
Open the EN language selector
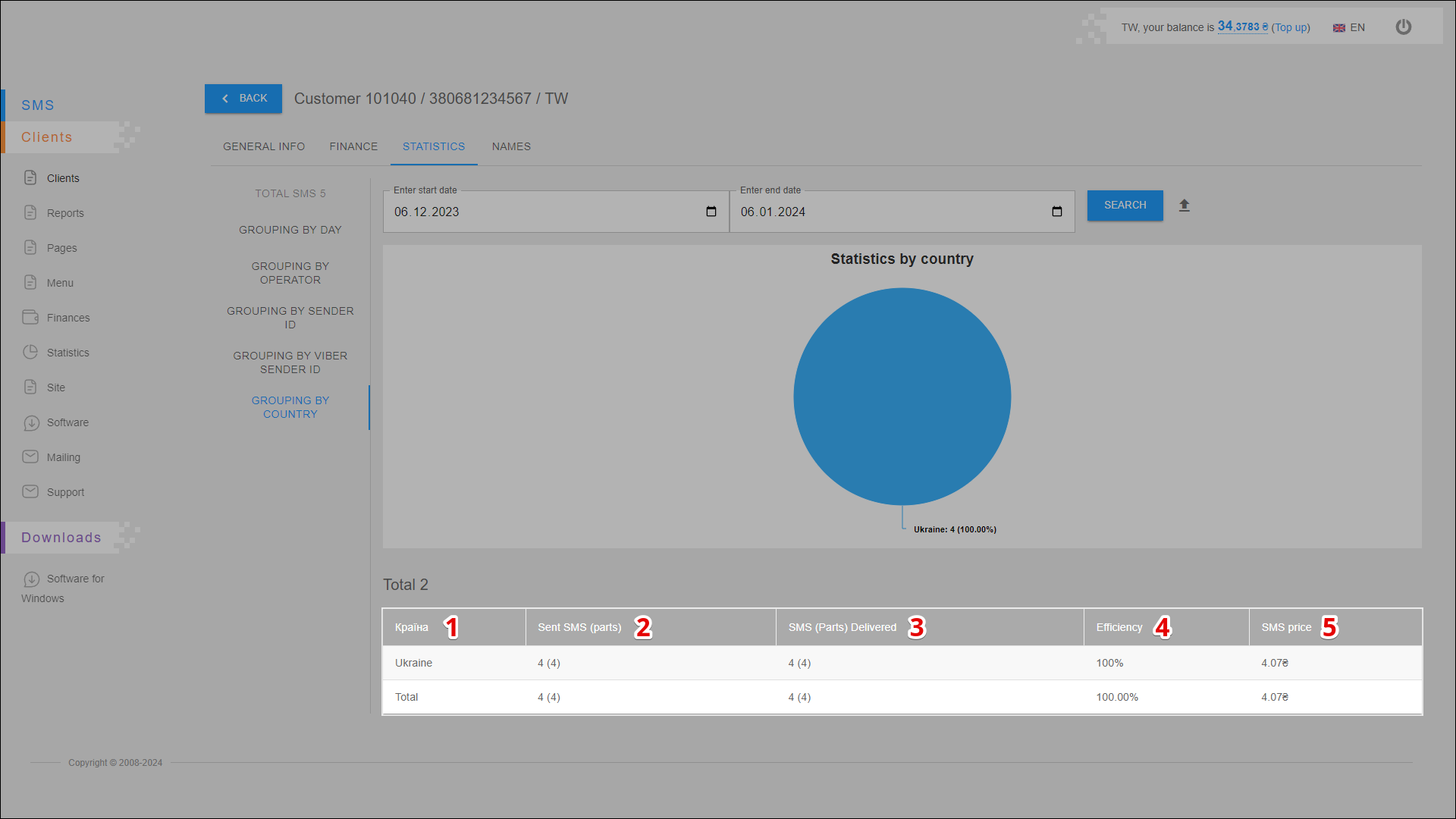(1349, 27)
